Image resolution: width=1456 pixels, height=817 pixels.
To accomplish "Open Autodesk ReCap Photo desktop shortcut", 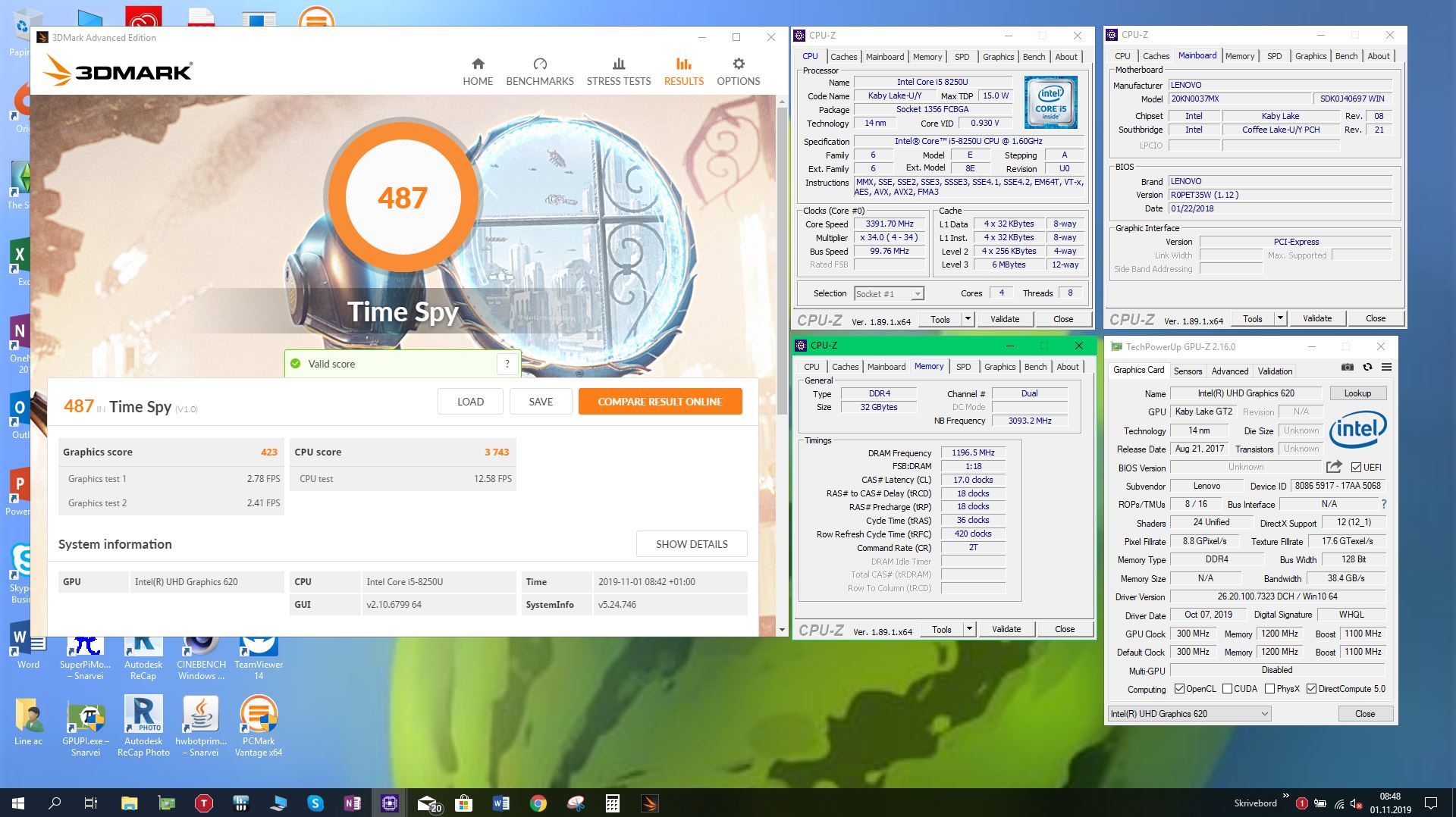I will [x=143, y=726].
